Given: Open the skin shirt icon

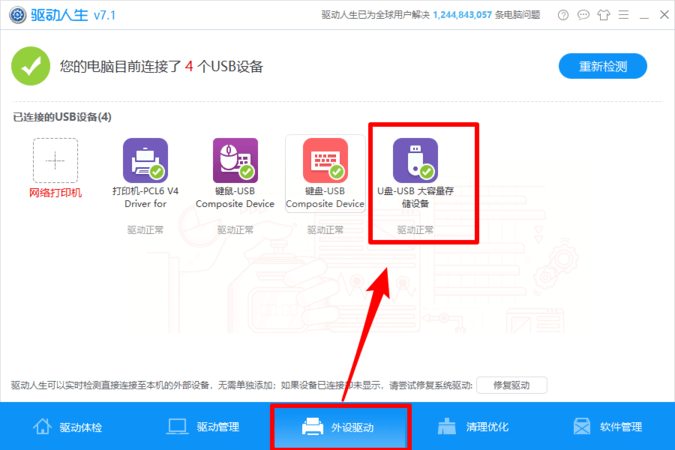Looking at the screenshot, I should coord(604,15).
